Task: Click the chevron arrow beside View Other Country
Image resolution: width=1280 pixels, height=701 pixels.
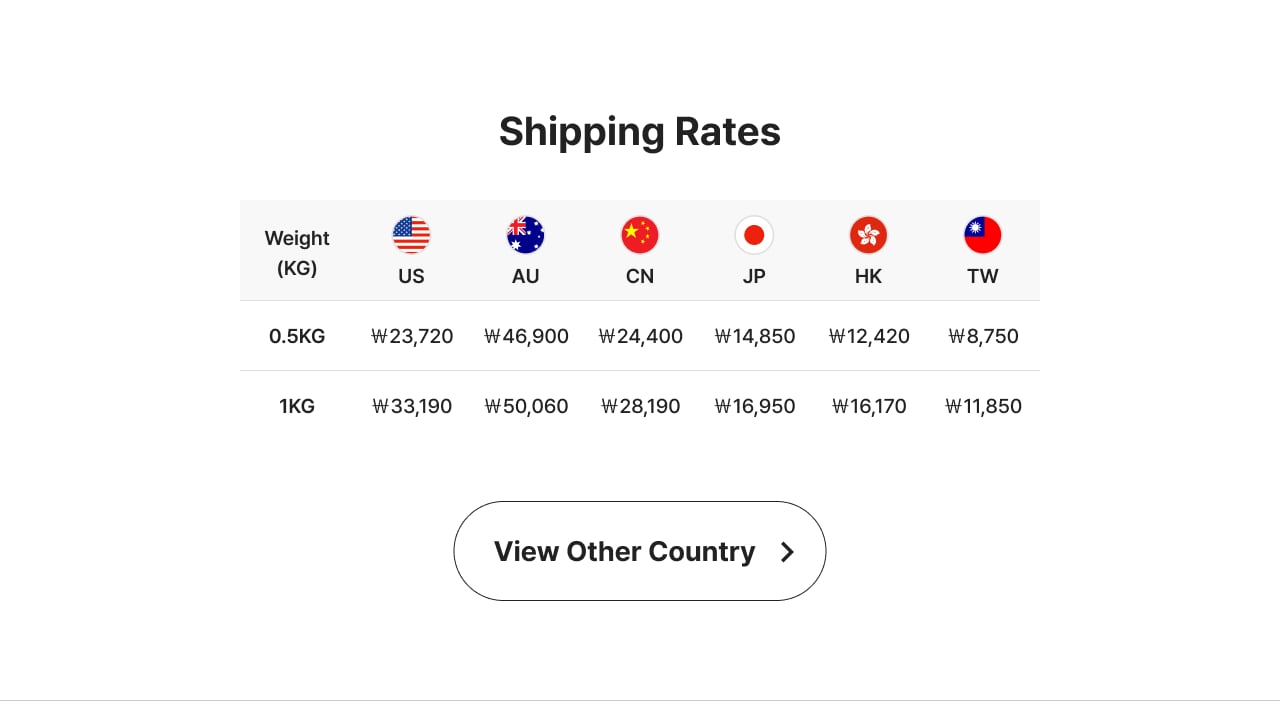Action: point(787,552)
